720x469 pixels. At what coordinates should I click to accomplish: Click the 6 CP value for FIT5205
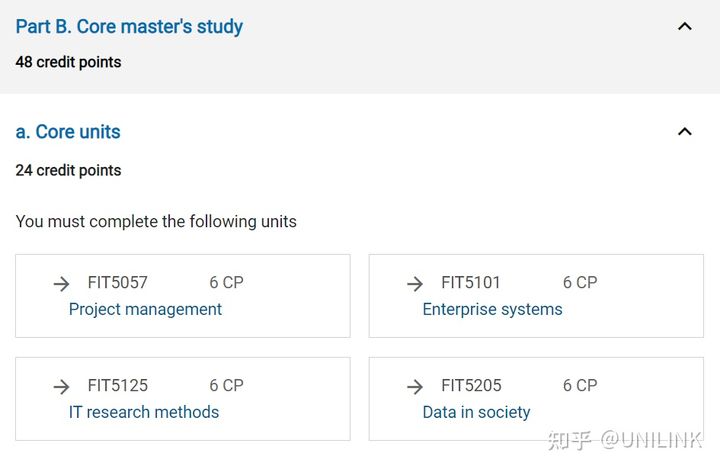pyautogui.click(x=580, y=385)
